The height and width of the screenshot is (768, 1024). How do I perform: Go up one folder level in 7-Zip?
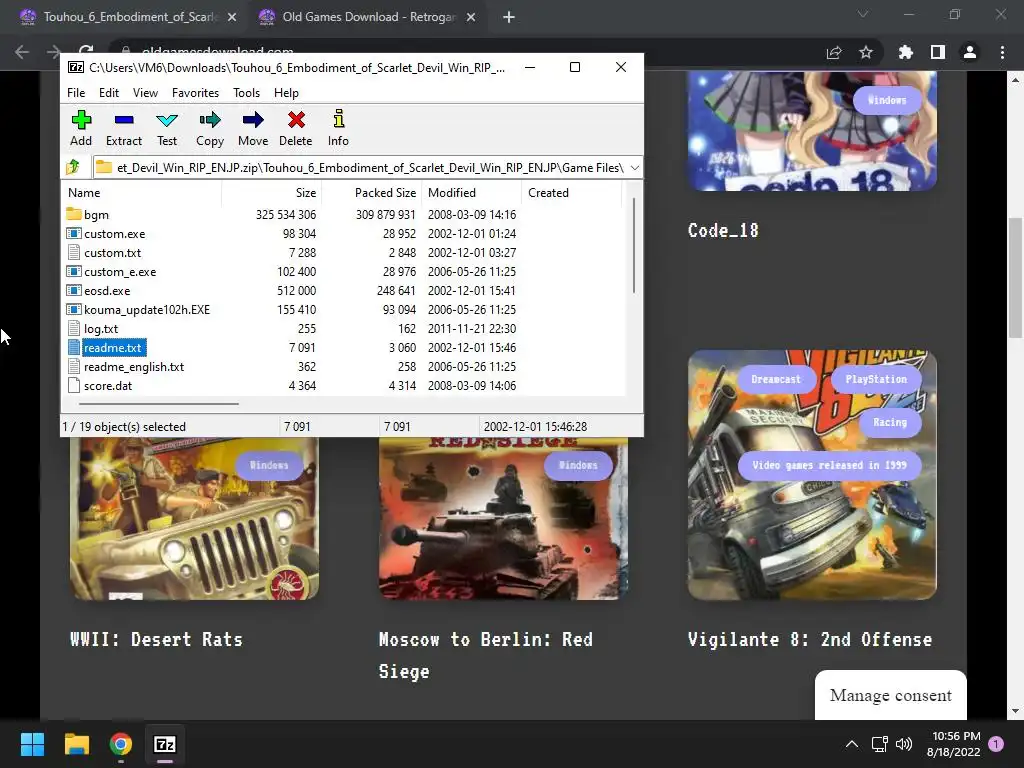pos(73,167)
